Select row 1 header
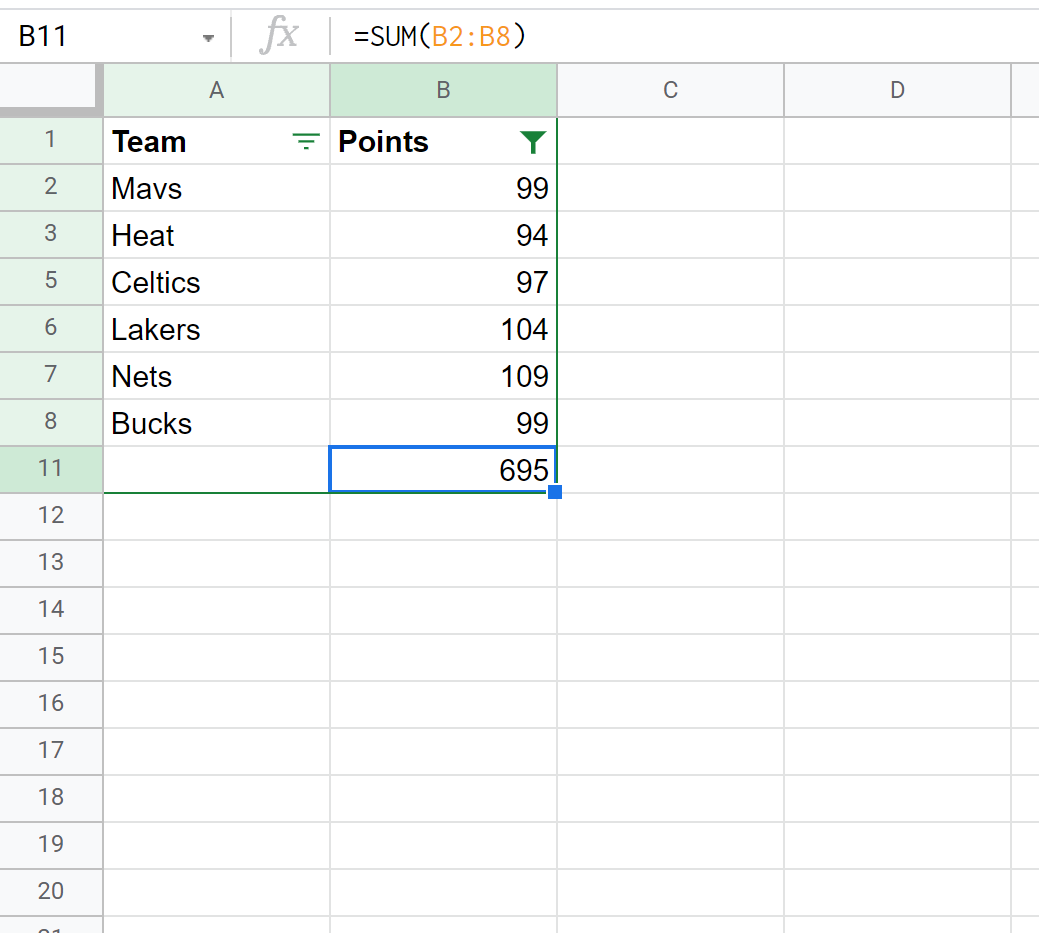This screenshot has width=1039, height=933. pyautogui.click(x=51, y=140)
